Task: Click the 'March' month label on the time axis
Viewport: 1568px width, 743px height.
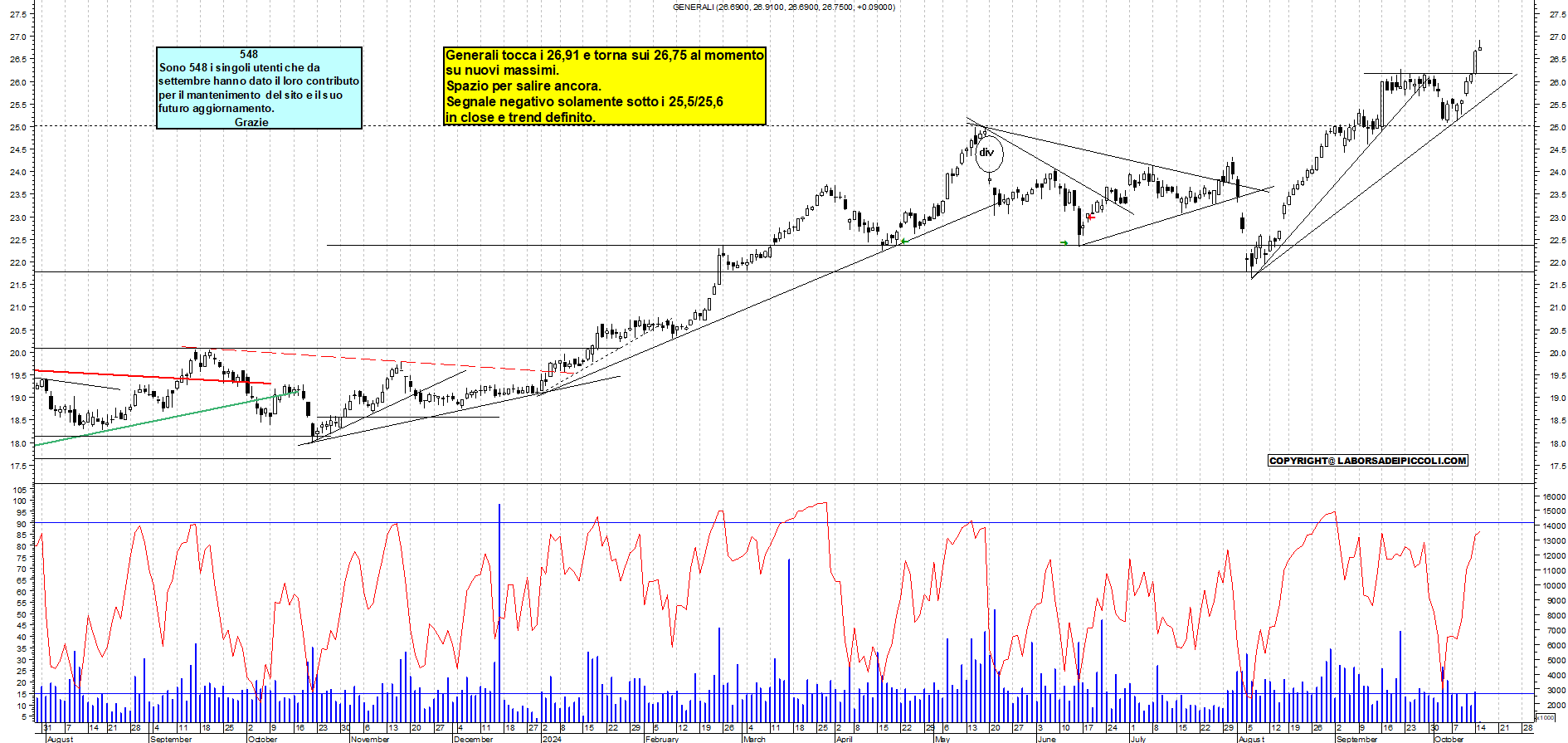Action: (754, 739)
